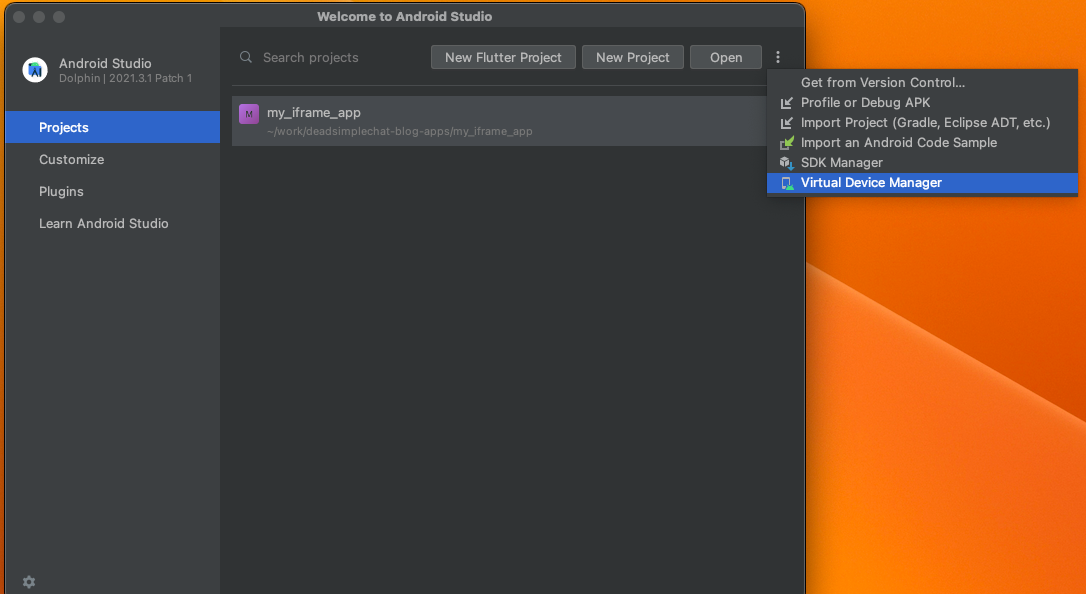This screenshot has height=594, width=1086.
Task: Click the my_iframe_app project path text
Action: tap(400, 132)
